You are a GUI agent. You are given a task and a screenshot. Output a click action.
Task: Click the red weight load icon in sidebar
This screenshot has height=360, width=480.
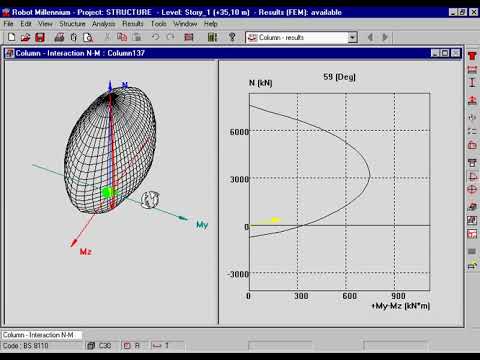tap(472, 145)
